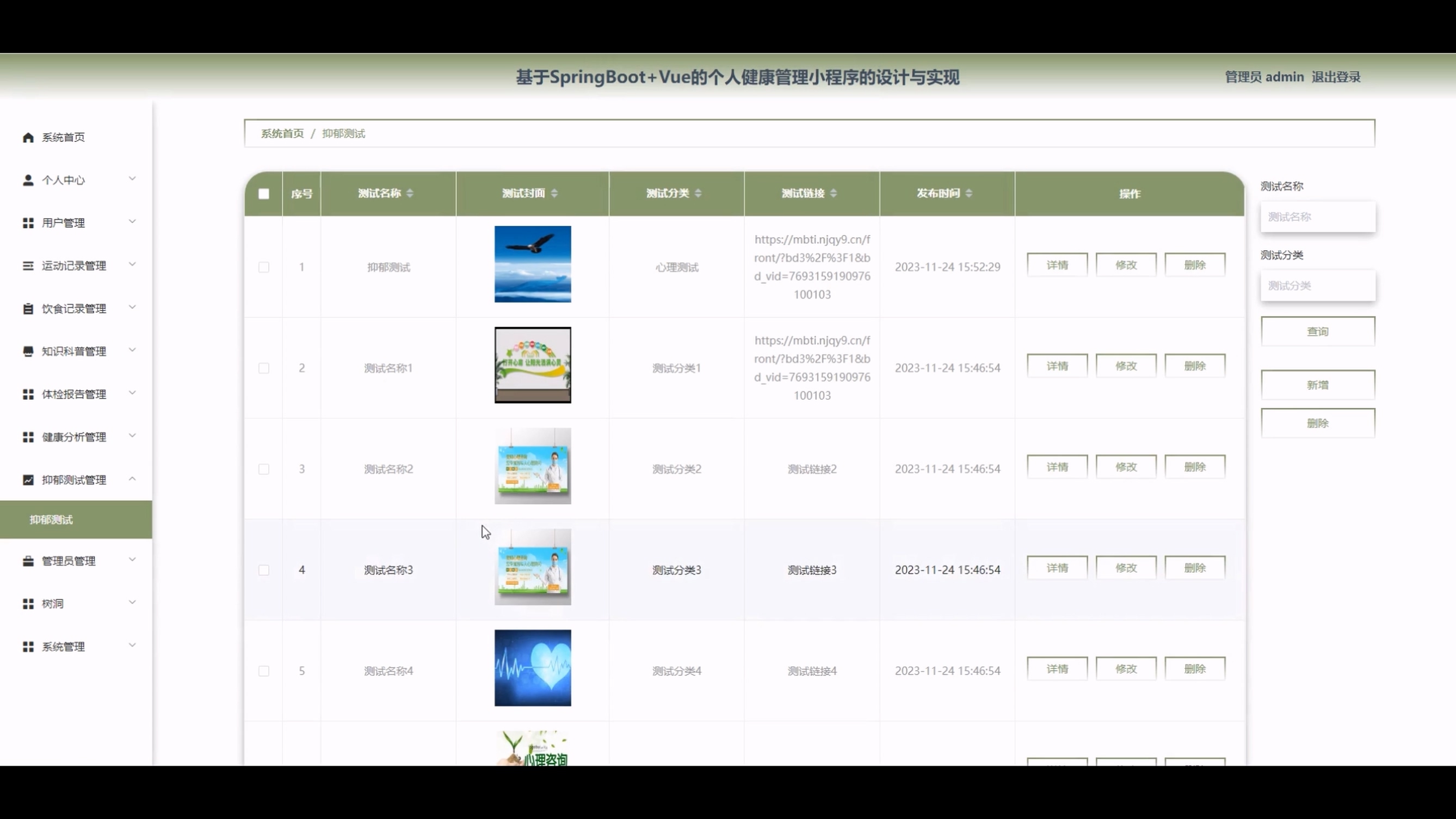Expand the 知识科普管理 menu chevron

[x=132, y=350]
